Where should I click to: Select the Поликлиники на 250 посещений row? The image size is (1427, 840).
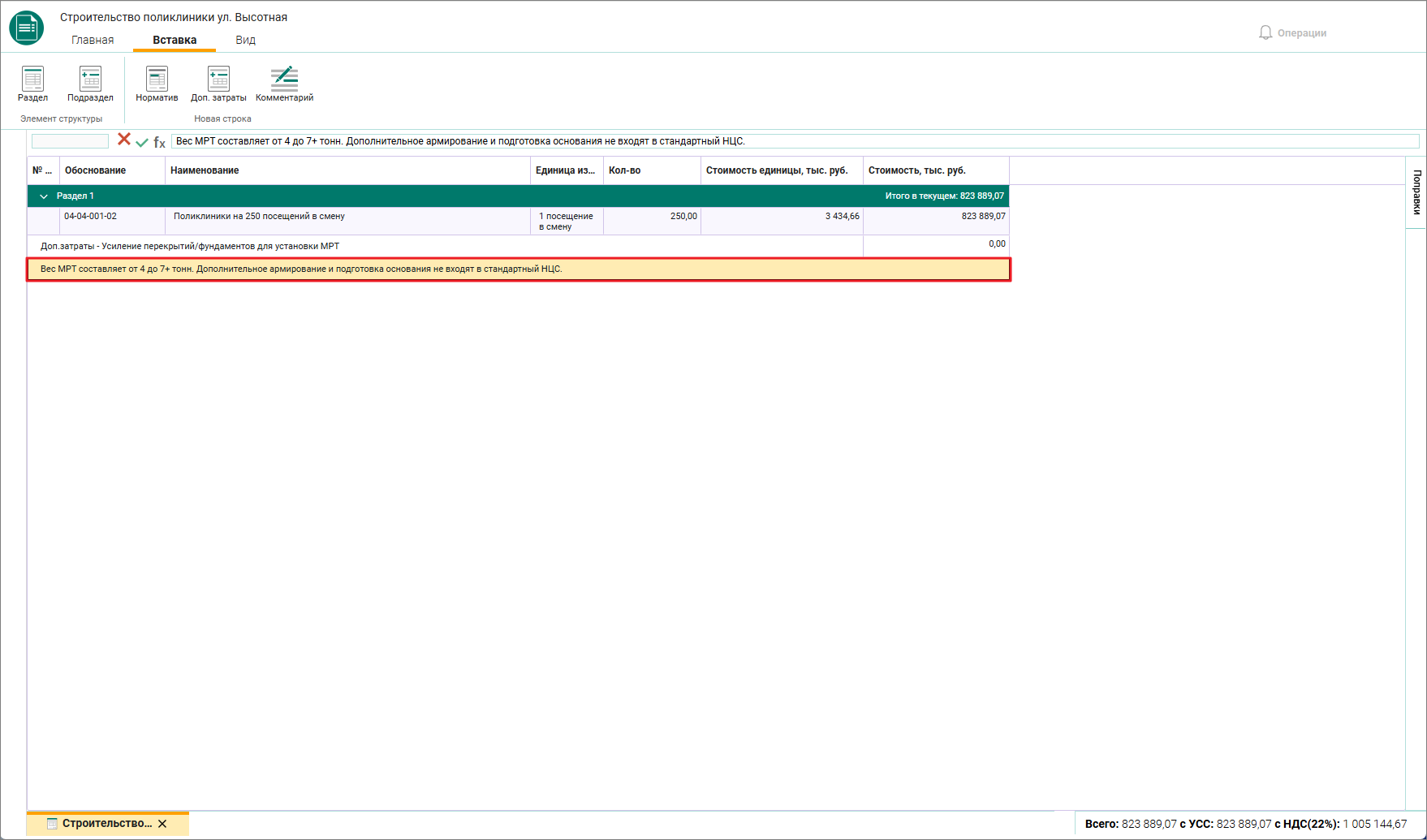coord(518,221)
